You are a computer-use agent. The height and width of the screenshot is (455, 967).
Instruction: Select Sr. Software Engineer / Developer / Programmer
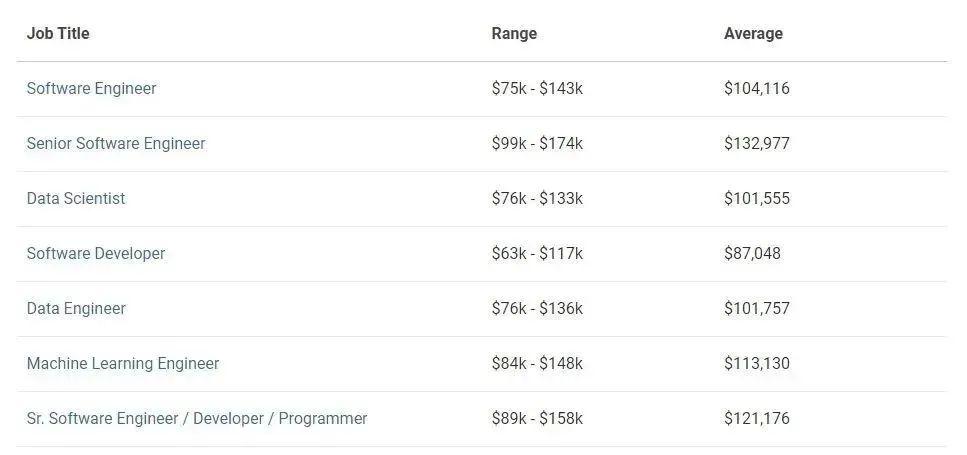(197, 419)
